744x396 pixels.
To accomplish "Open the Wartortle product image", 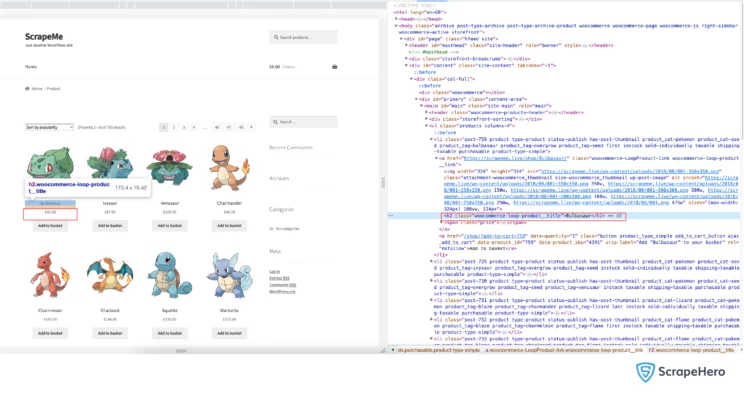I will pyautogui.click(x=229, y=275).
